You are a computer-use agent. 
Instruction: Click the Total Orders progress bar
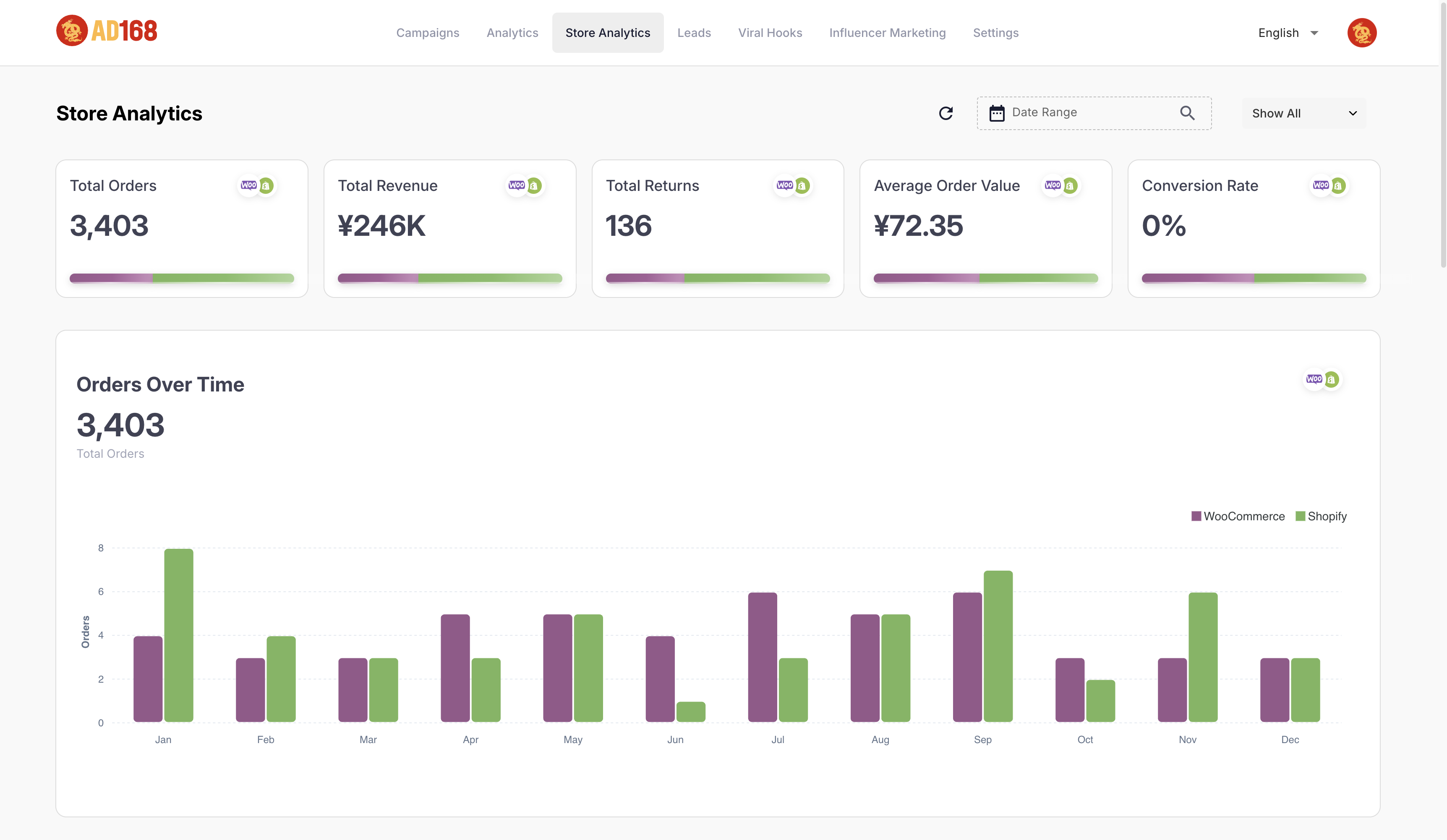pyautogui.click(x=181, y=279)
